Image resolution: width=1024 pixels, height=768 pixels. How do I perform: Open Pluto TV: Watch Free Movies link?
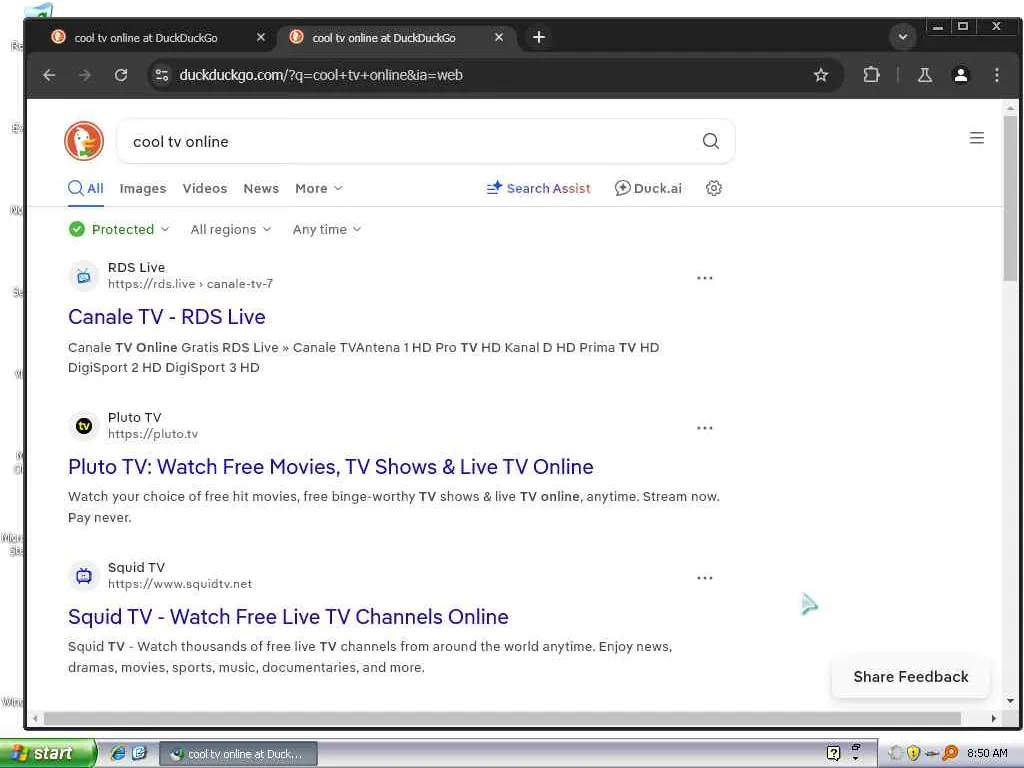point(330,466)
